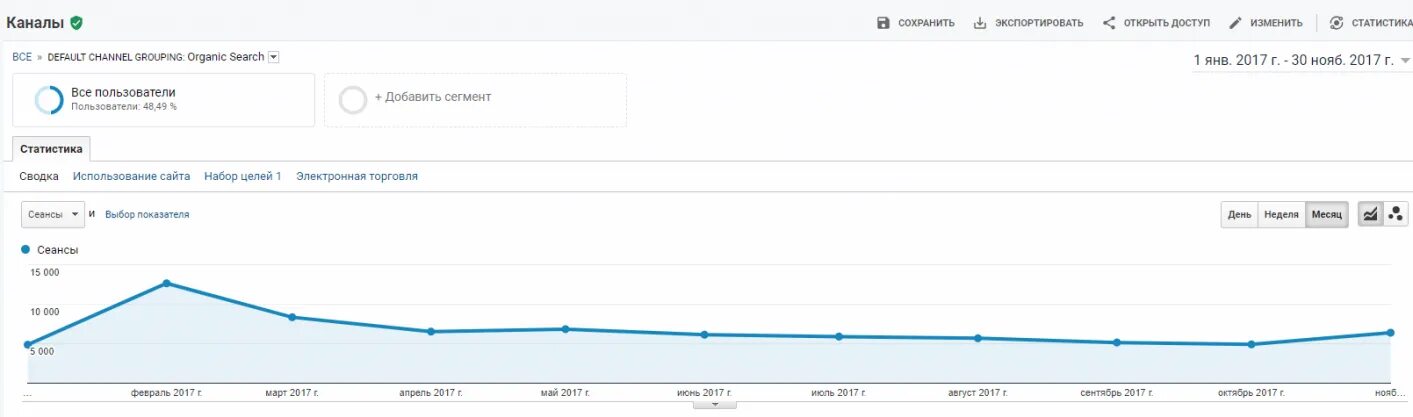
Task: Click the 10 000 axis label
Action: coord(43,311)
